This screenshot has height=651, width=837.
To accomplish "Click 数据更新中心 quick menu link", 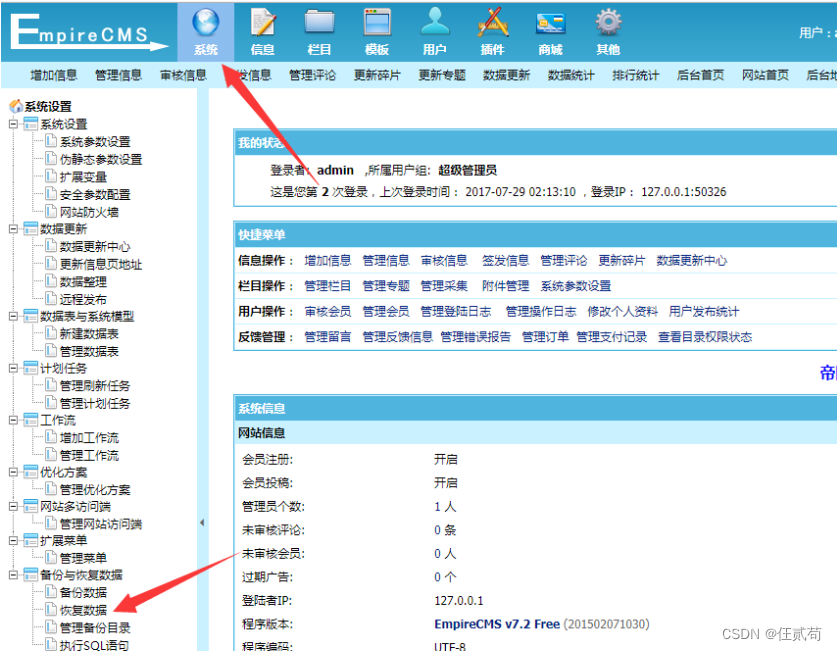I will click(692, 260).
